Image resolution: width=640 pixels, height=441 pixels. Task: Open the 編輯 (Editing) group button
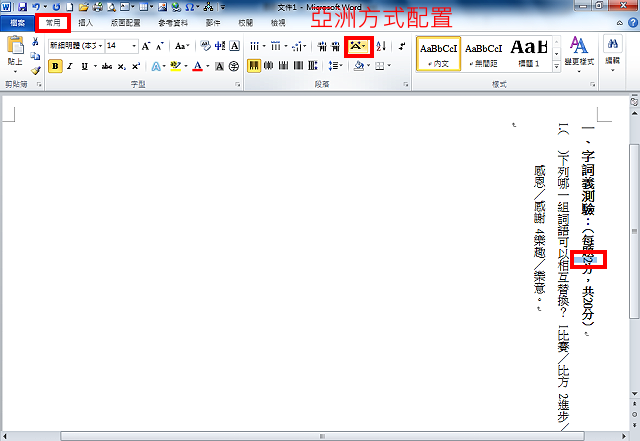click(x=613, y=54)
